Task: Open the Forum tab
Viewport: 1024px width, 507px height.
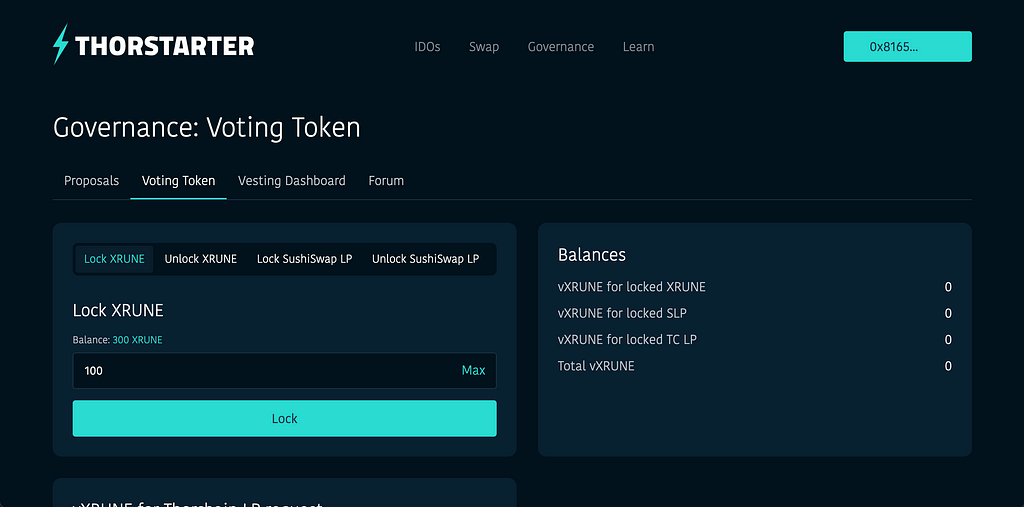Action: click(386, 181)
